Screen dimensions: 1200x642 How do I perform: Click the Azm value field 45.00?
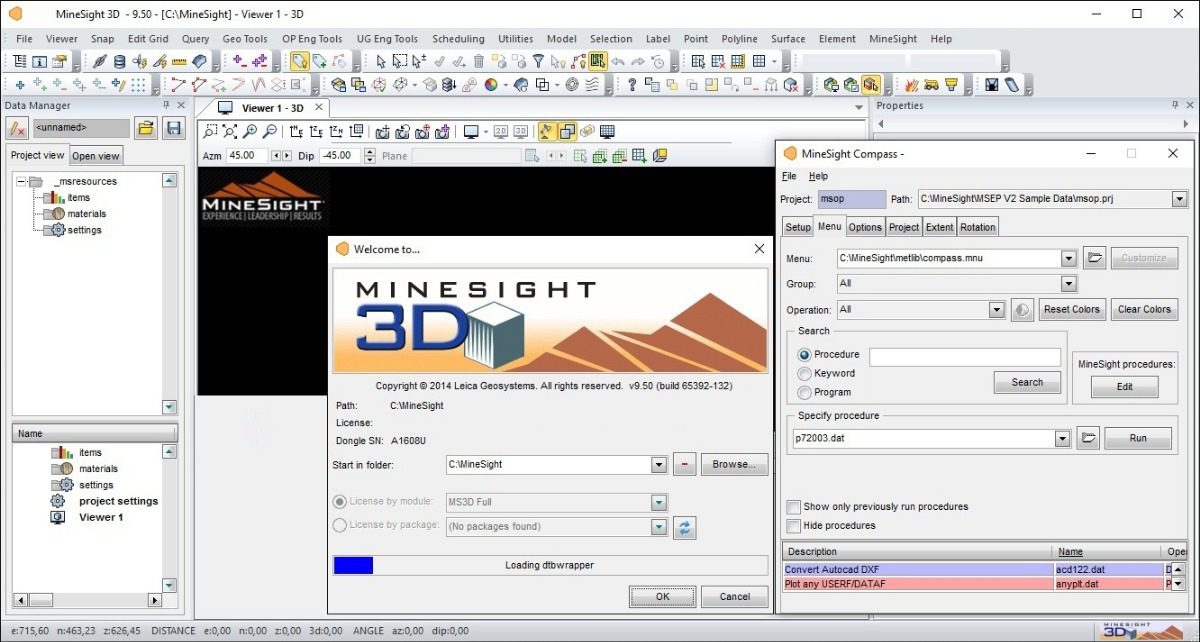click(247, 156)
